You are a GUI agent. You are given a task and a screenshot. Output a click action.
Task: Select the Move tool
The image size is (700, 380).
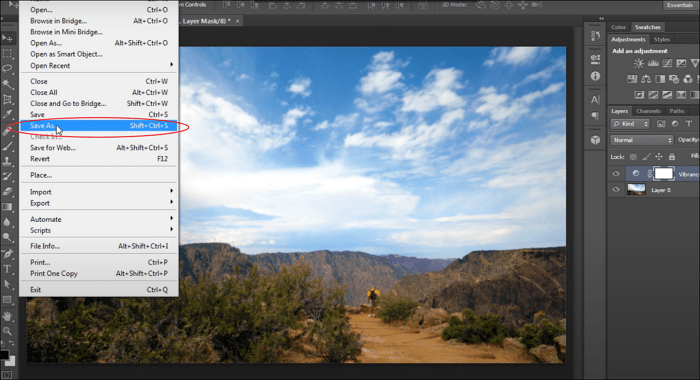pos(7,38)
